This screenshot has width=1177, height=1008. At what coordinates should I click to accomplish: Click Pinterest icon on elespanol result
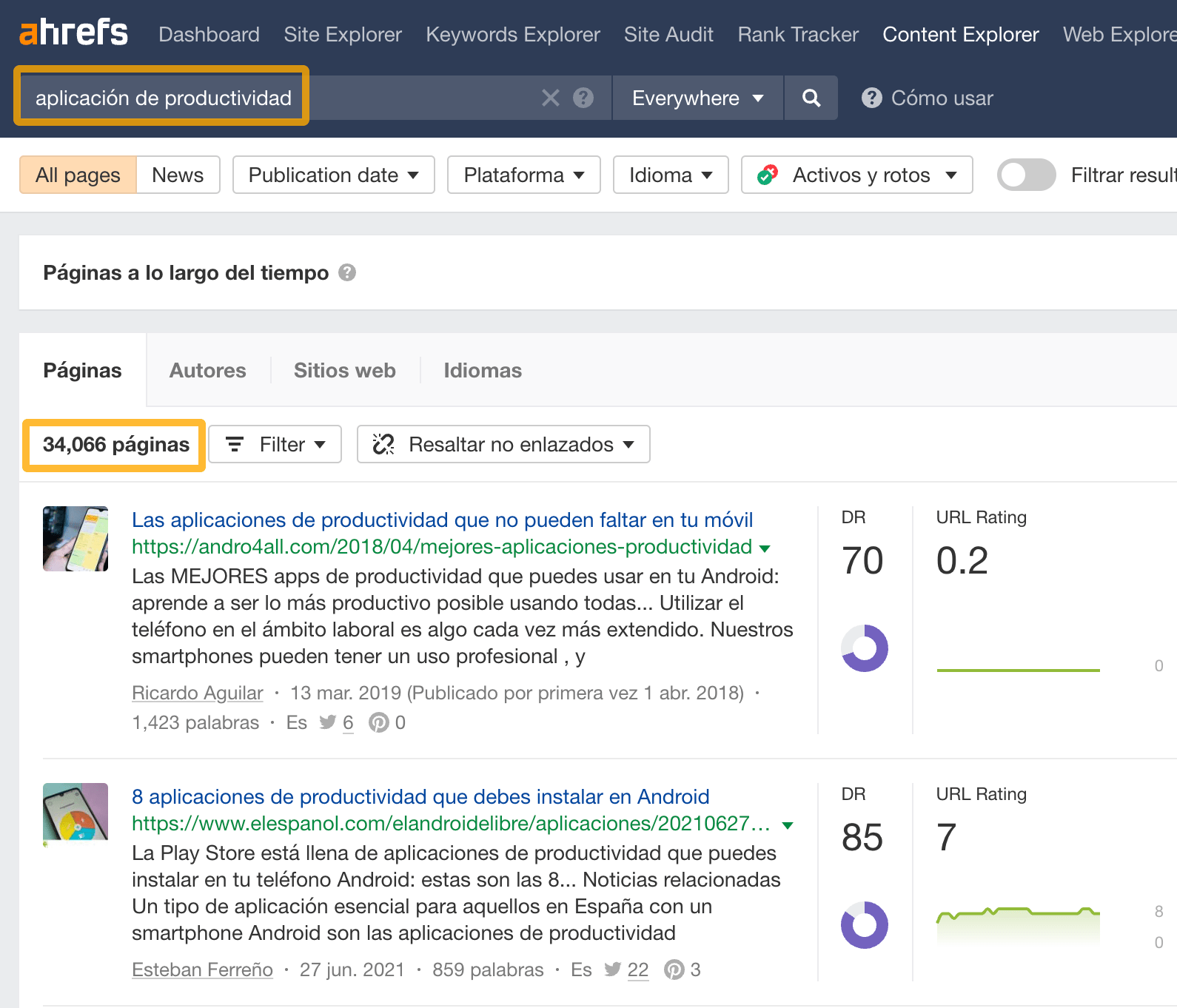click(674, 970)
